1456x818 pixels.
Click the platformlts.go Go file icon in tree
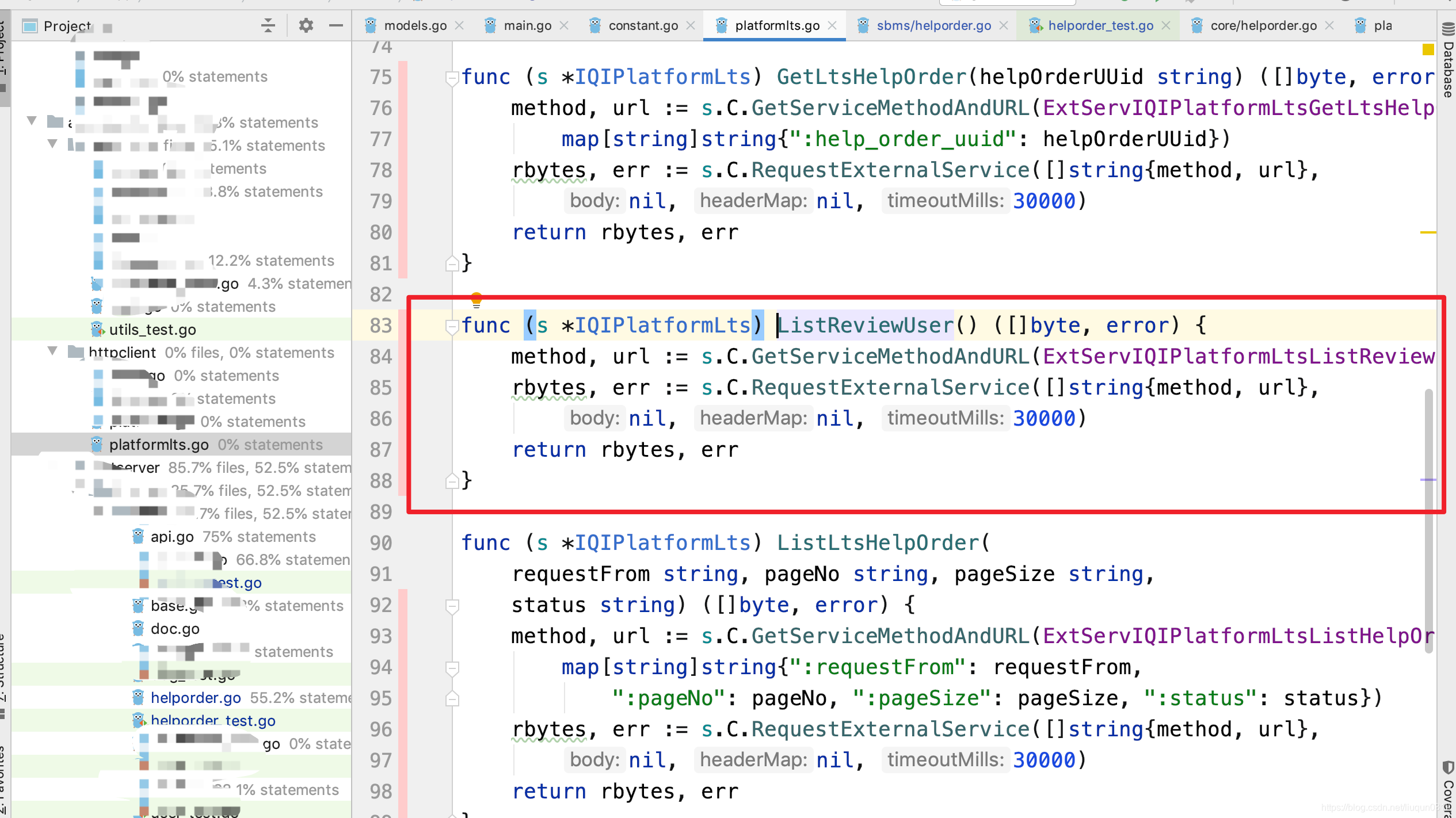[x=97, y=444]
